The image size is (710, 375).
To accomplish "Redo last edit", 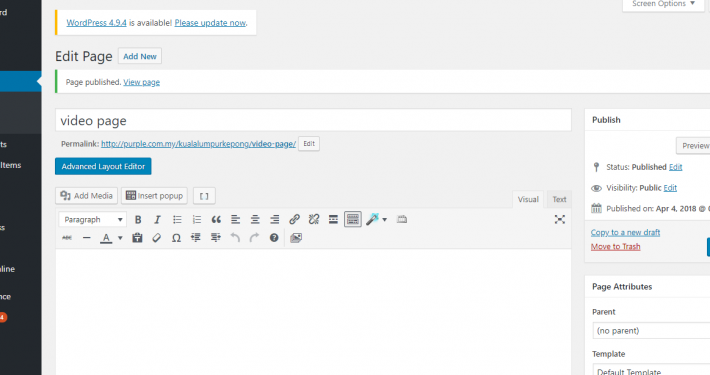I will click(254, 238).
